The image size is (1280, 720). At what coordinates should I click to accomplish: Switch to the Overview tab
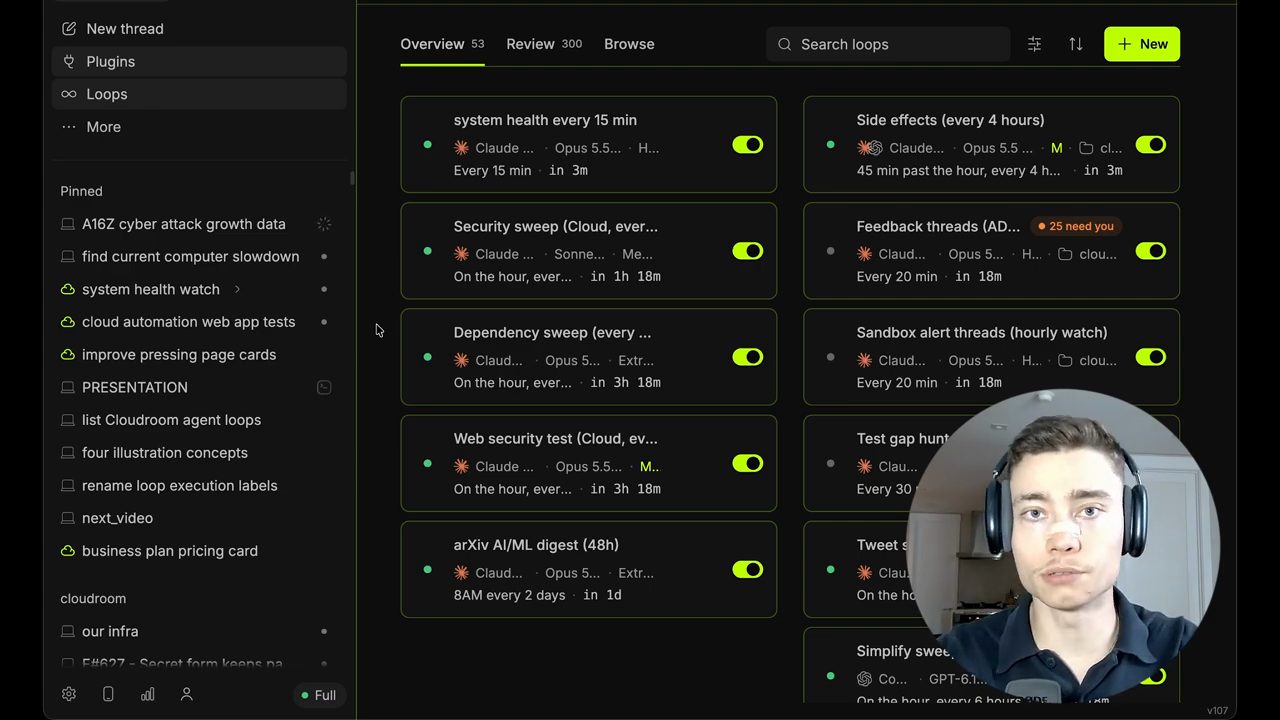(442, 44)
